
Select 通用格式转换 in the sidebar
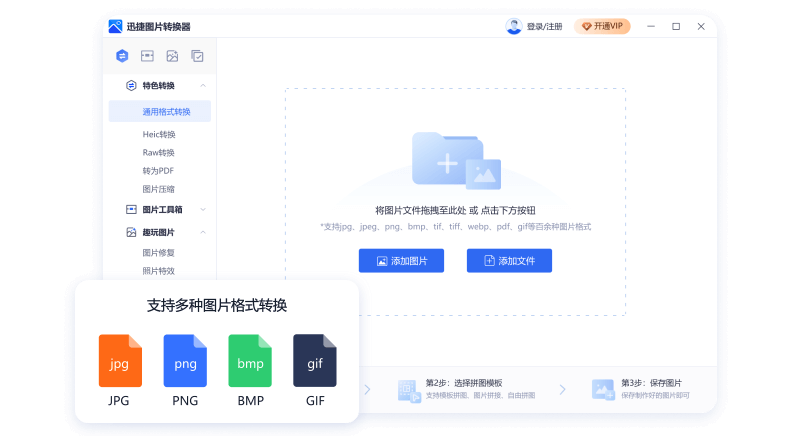pyautogui.click(x=165, y=112)
